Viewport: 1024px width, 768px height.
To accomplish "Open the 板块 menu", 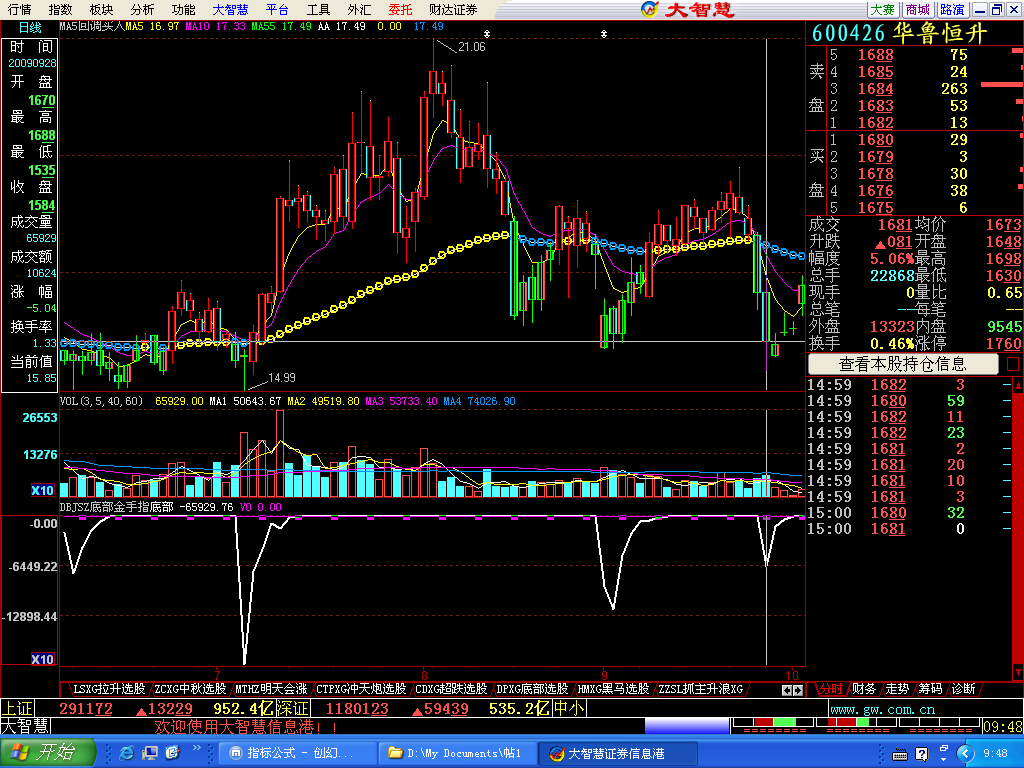I will tap(101, 9).
